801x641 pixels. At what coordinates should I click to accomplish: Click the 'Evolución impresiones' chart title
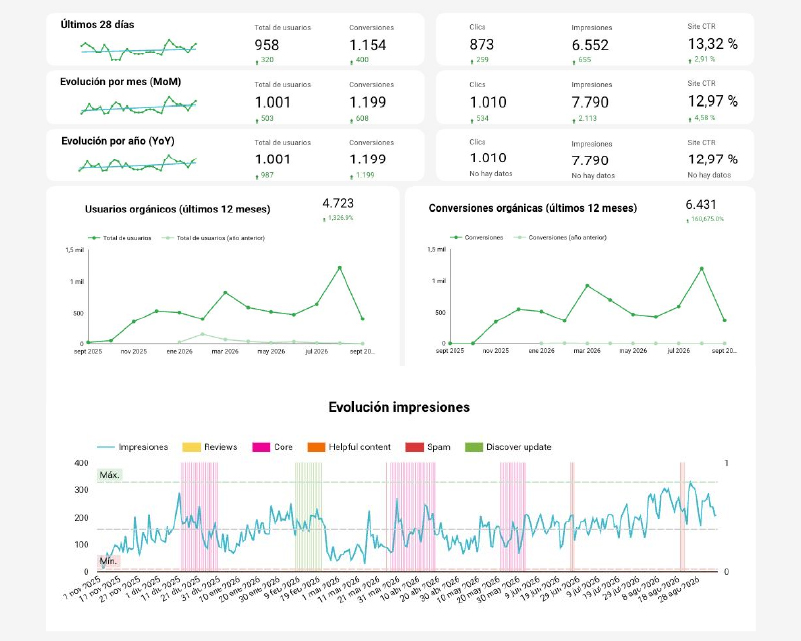tap(399, 407)
